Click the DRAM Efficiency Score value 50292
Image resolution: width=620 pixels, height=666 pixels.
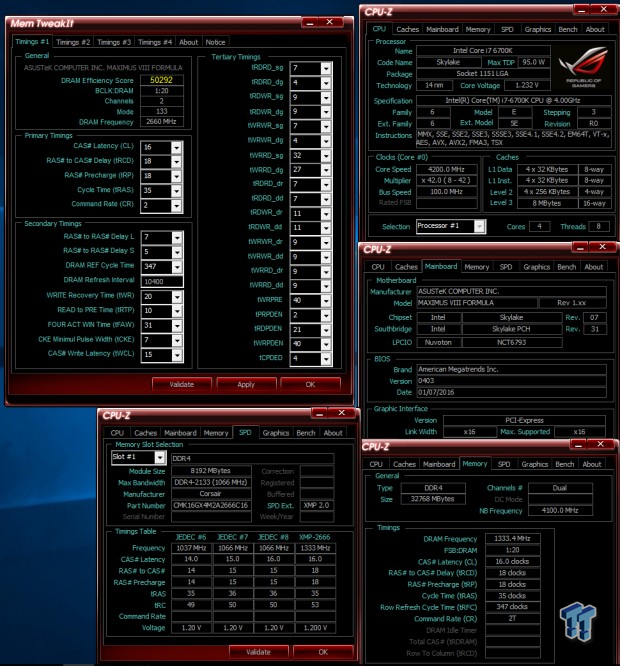pos(162,80)
